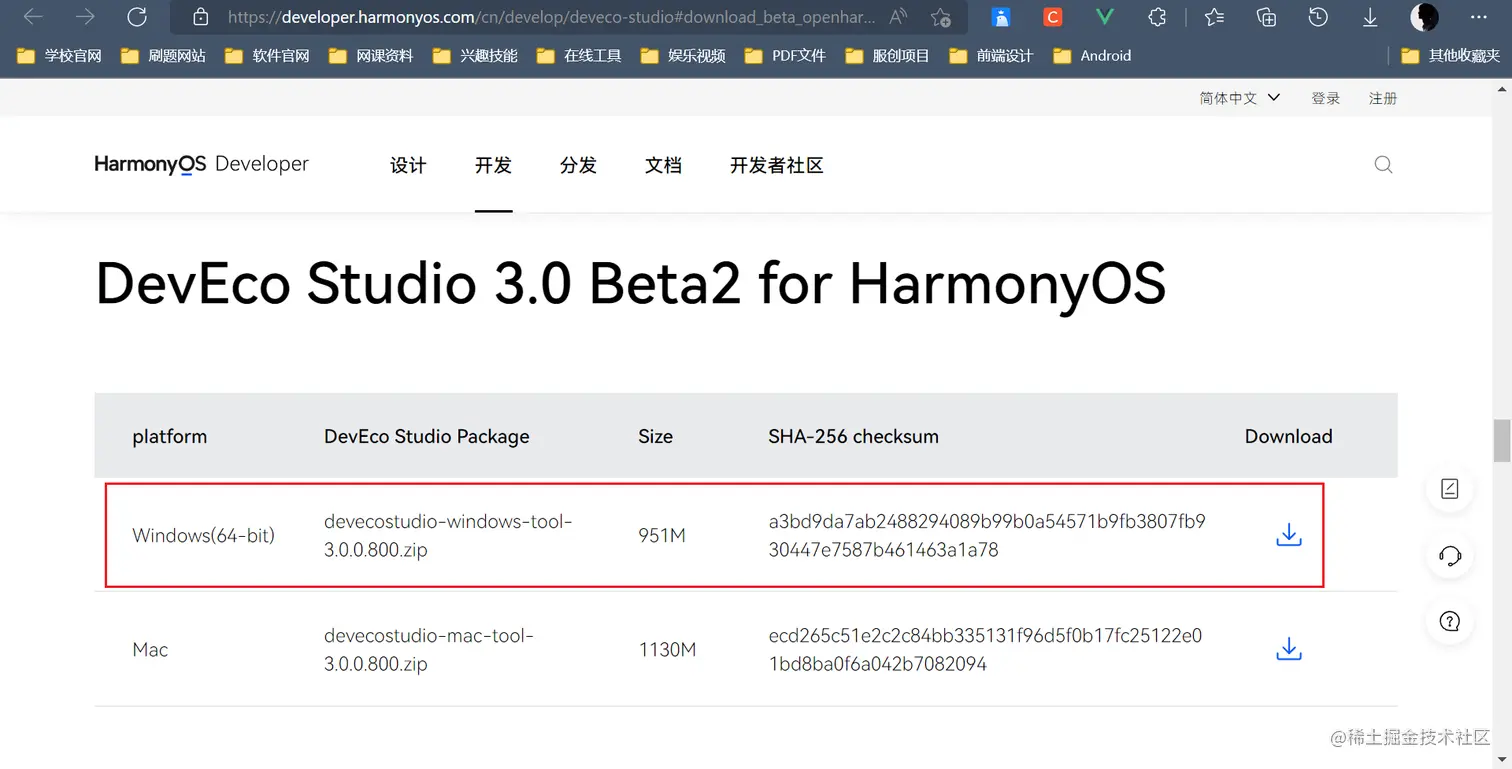Viewport: 1512px width, 769px height.
Task: Click the DevEco Studio 3.0 Beta2 heading
Action: pos(630,283)
